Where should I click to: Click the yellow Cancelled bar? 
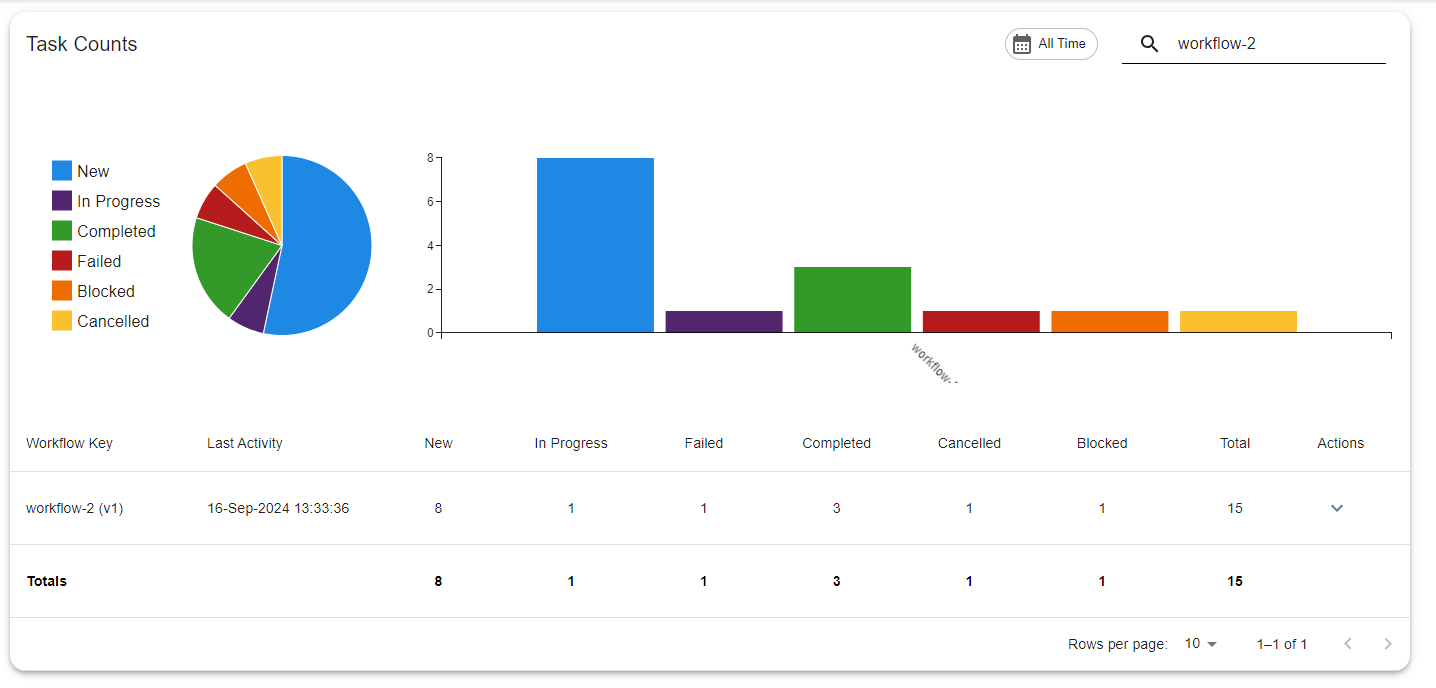pos(1238,321)
